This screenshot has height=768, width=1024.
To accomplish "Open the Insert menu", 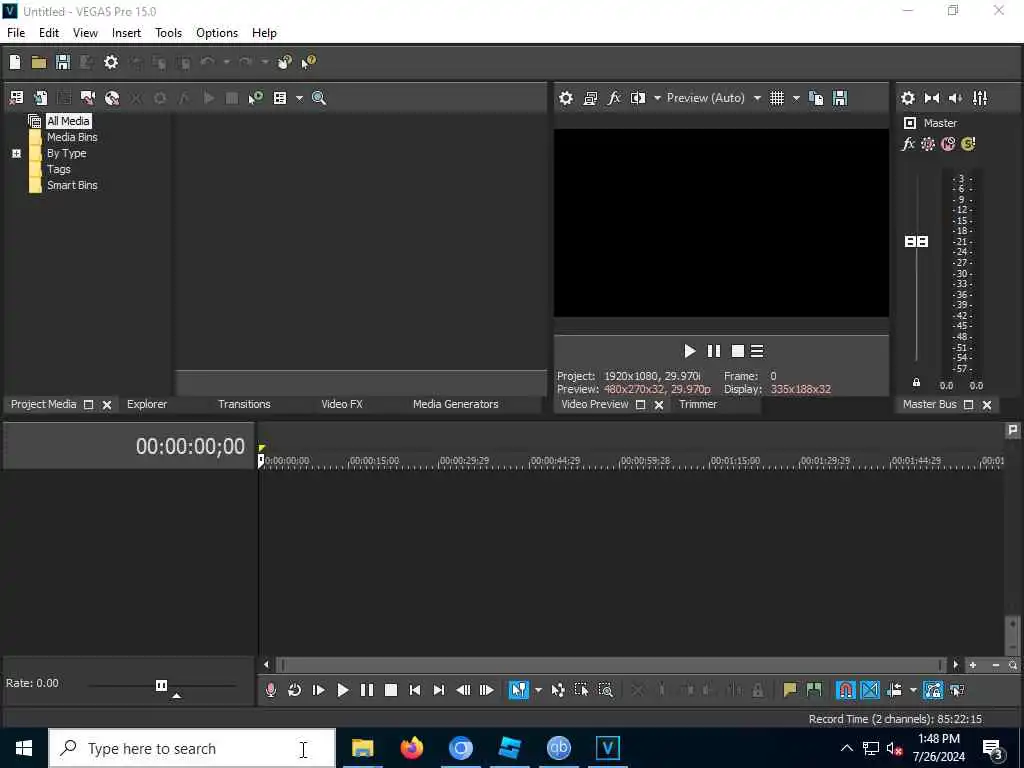I will click(x=126, y=33).
